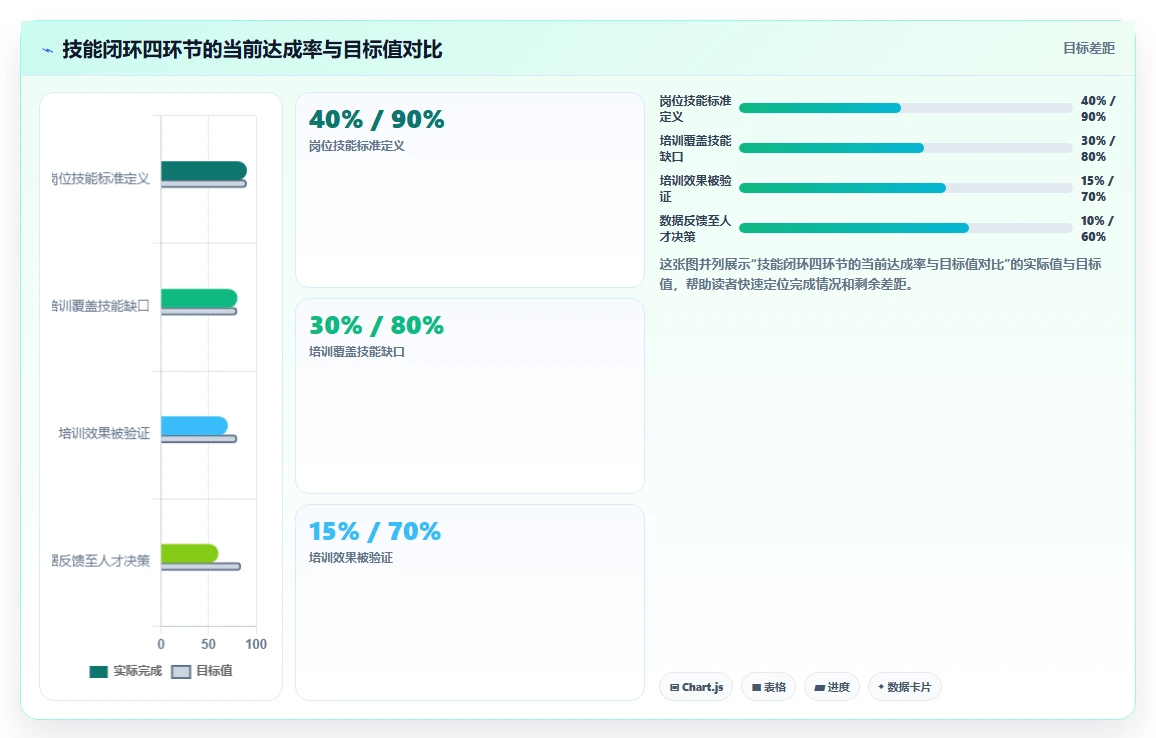This screenshot has width=1156, height=738.
Task: Click the 岗位技能标准定义 progress bar
Action: [x=905, y=108]
